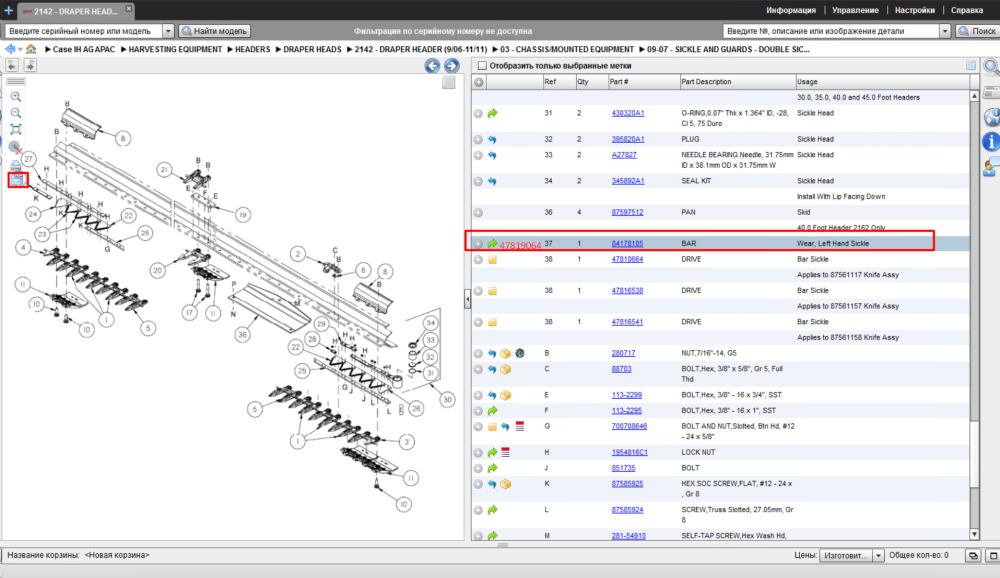This screenshot has height=578, width=1000.
Task: Zoom in on the parts diagram
Action: (16, 97)
